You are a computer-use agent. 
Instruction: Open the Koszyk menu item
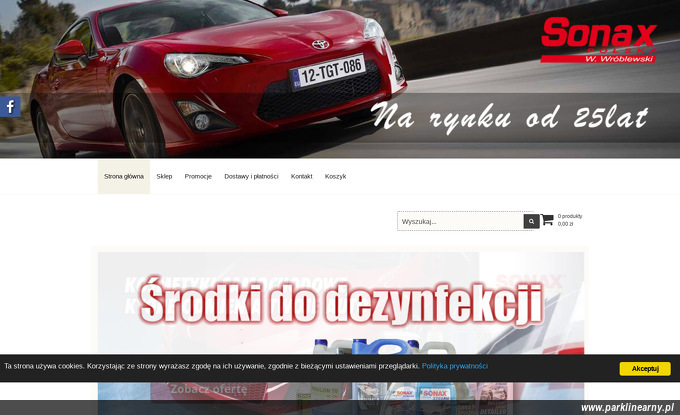pos(335,176)
